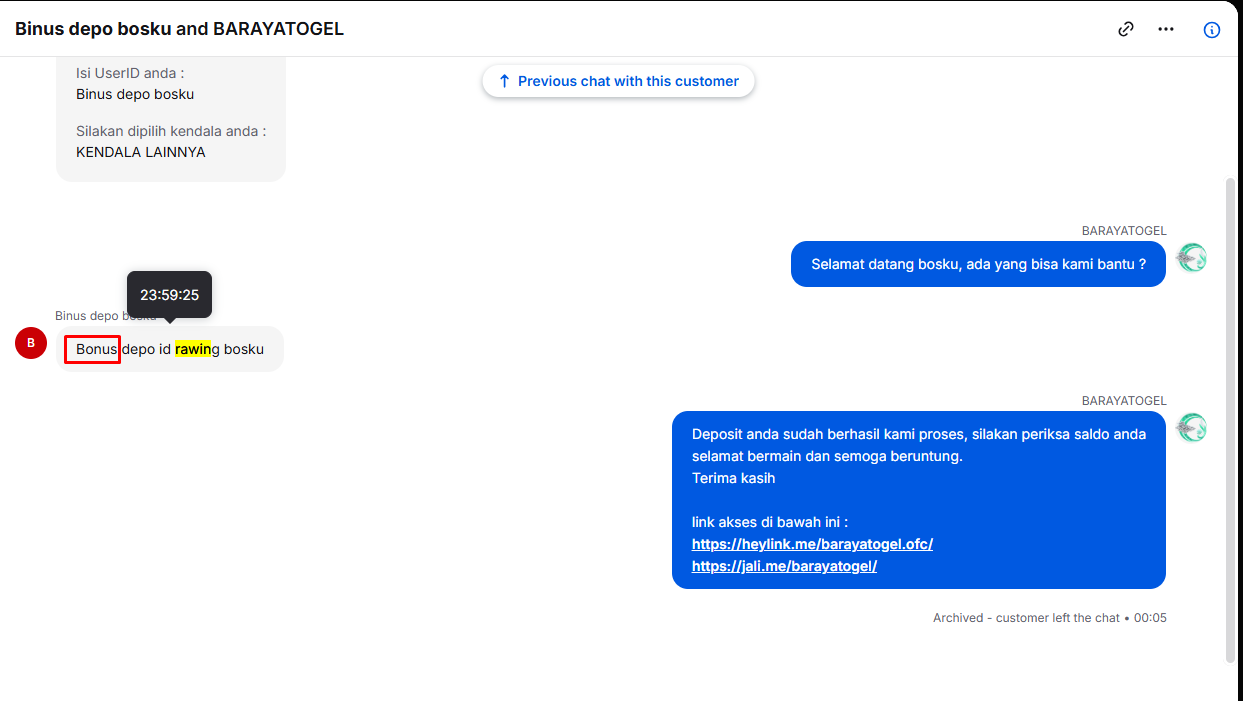Click the 'Selamat datang bosku' message bubble
The width and height of the screenshot is (1243, 701).
(x=978, y=264)
